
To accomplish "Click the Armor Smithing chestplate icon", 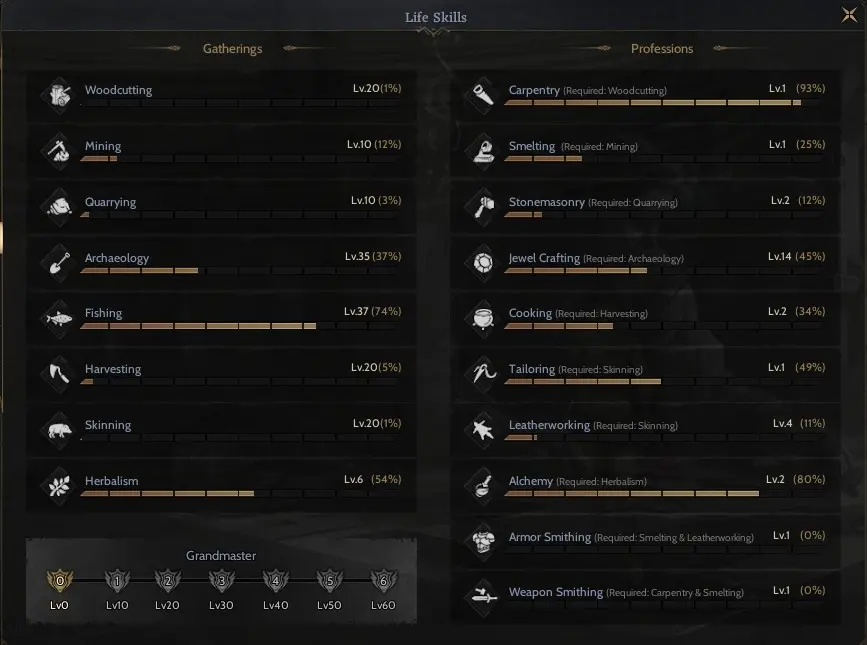I will click(483, 542).
